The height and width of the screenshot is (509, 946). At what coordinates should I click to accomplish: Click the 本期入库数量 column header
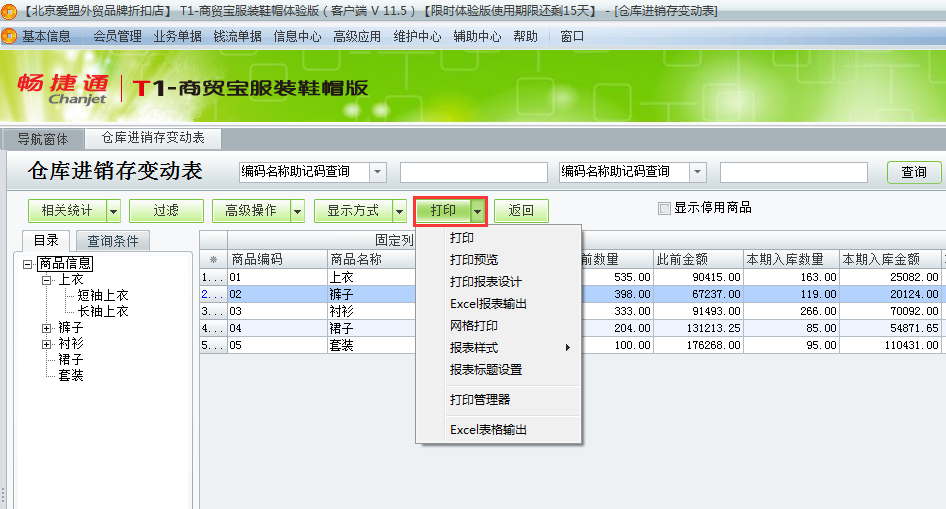point(791,259)
